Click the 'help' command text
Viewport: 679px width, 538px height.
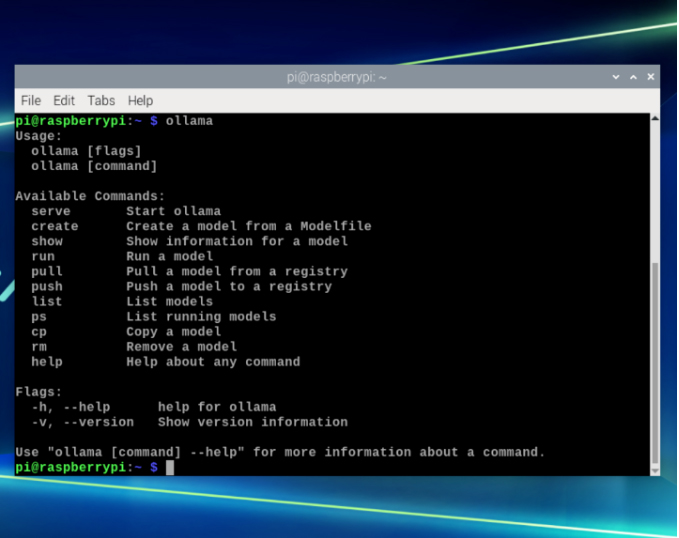47,362
